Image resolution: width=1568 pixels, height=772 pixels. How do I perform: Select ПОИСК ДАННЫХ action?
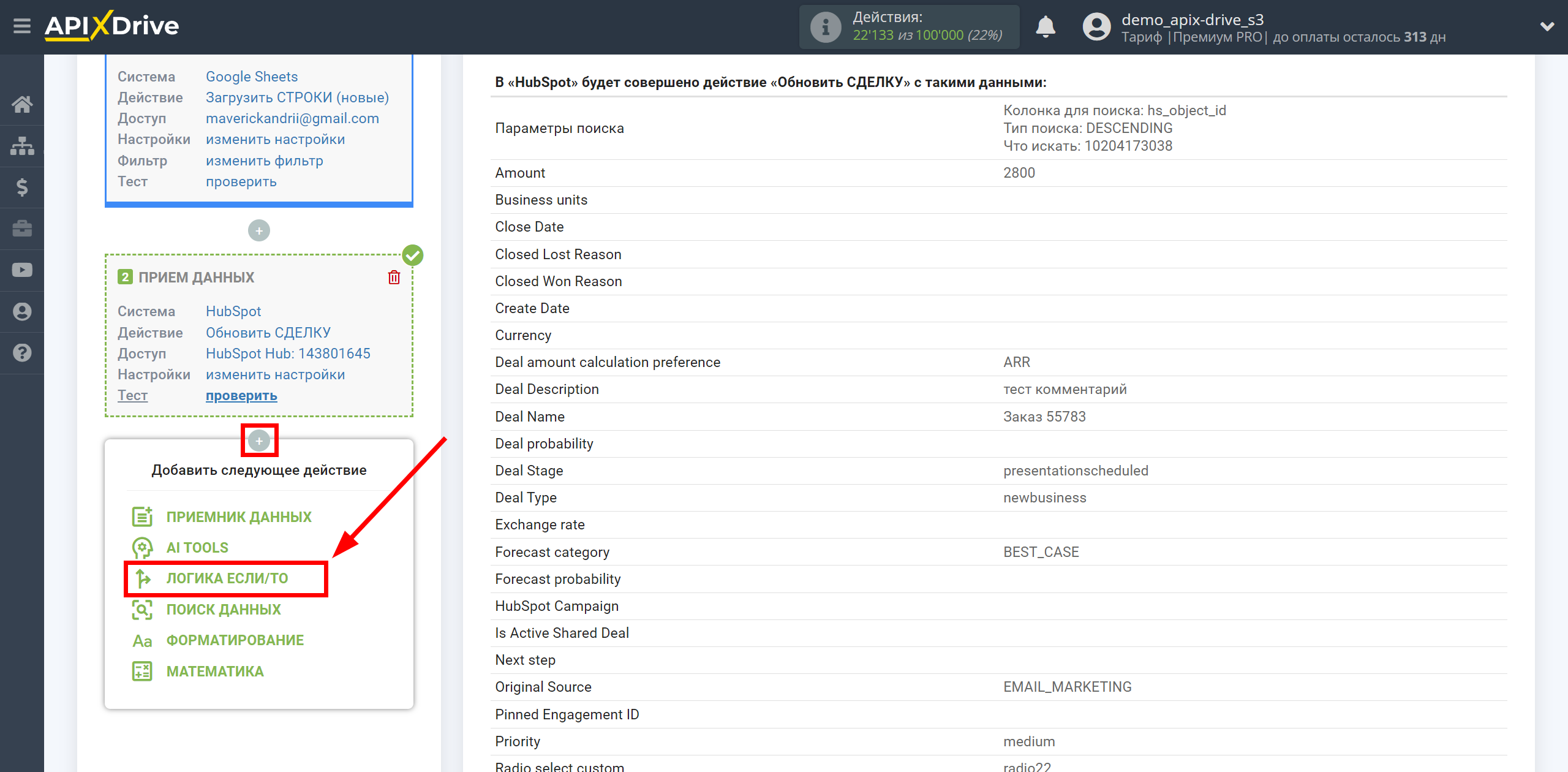pos(224,610)
